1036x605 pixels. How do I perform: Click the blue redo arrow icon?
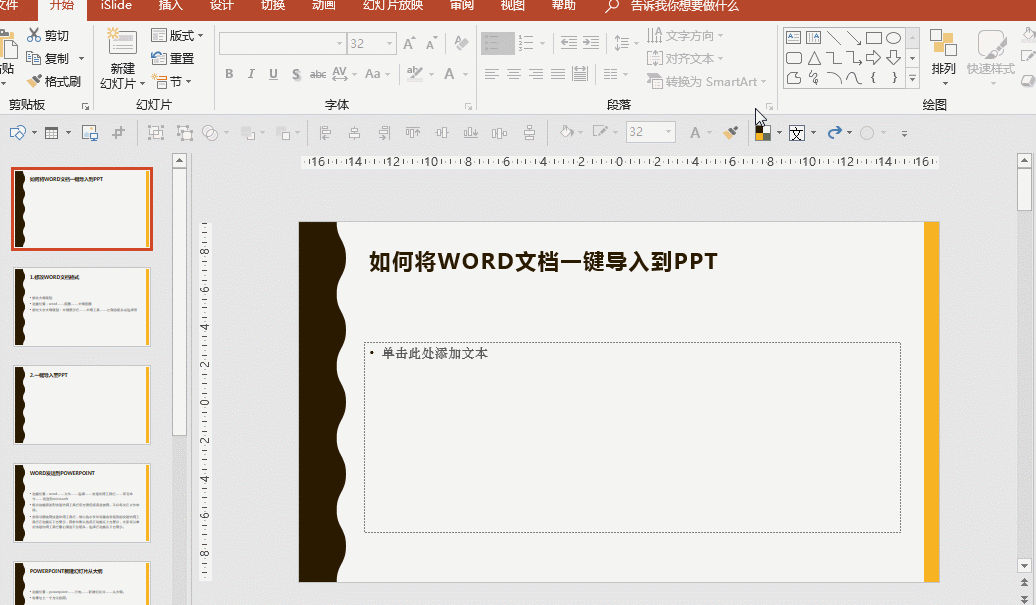[834, 133]
